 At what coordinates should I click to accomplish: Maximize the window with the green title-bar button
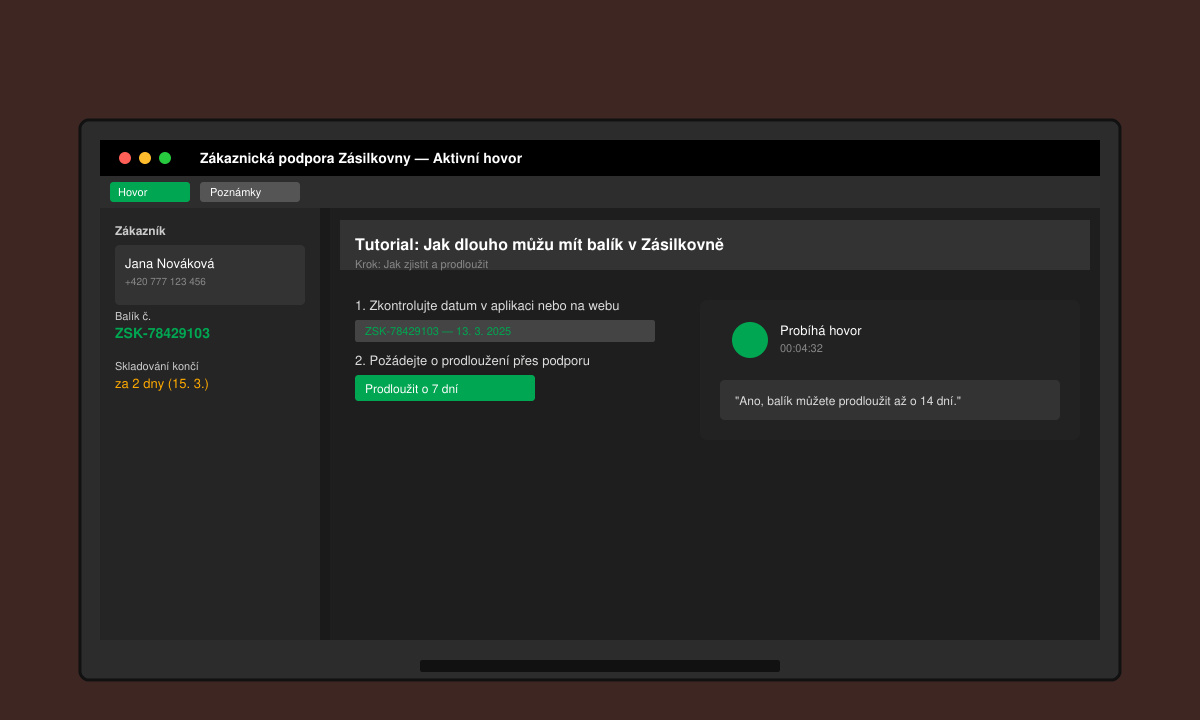tap(165, 158)
